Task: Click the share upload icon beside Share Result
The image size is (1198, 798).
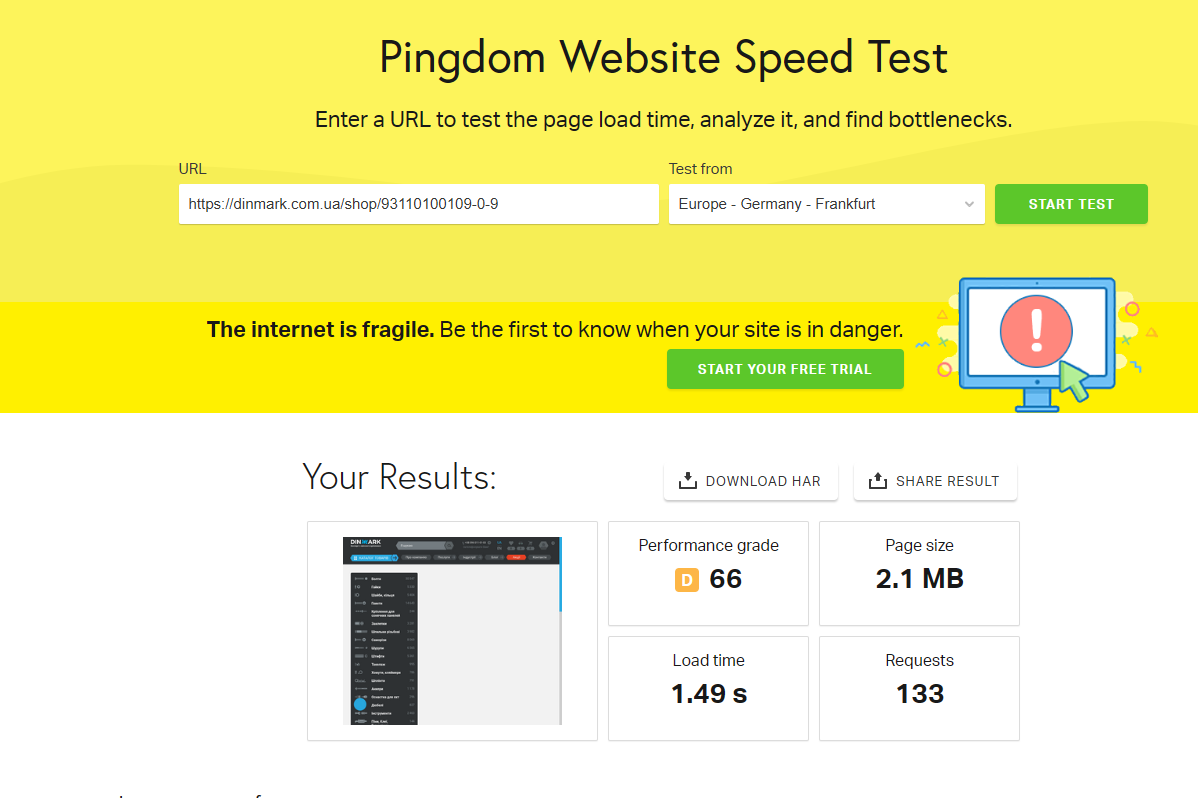Action: pos(877,481)
